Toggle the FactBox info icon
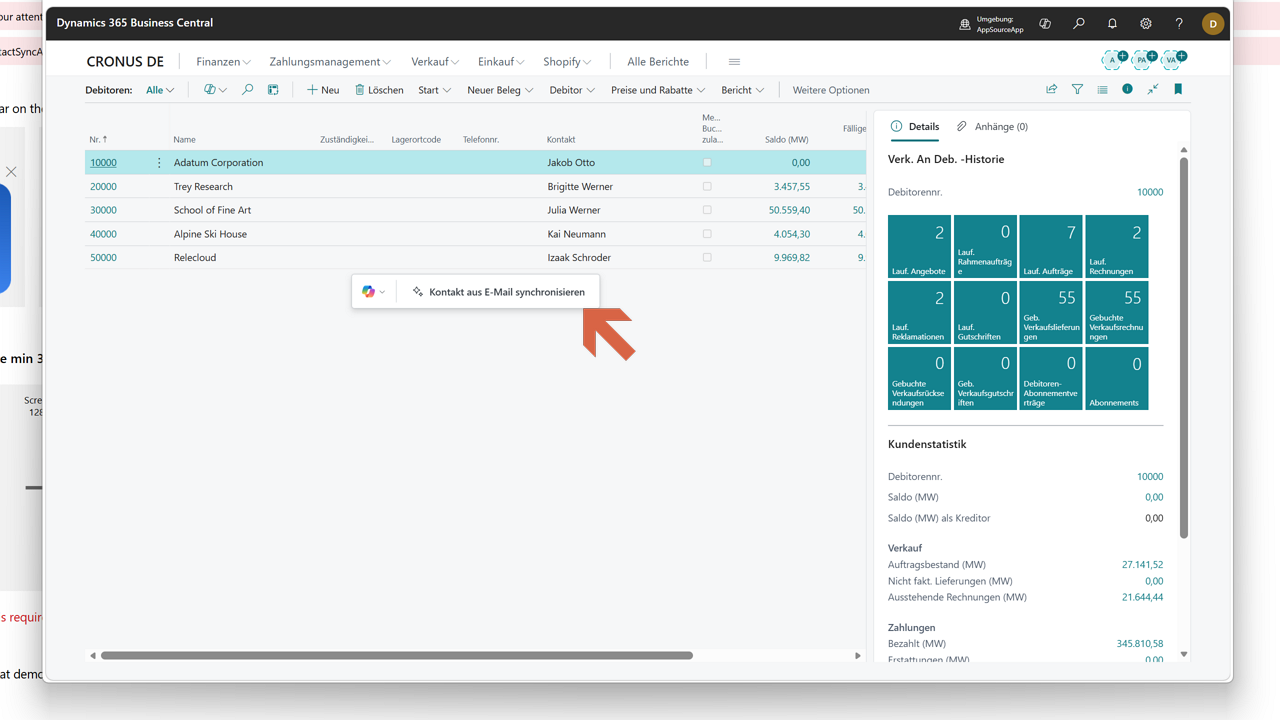The image size is (1280, 720). tap(1127, 89)
